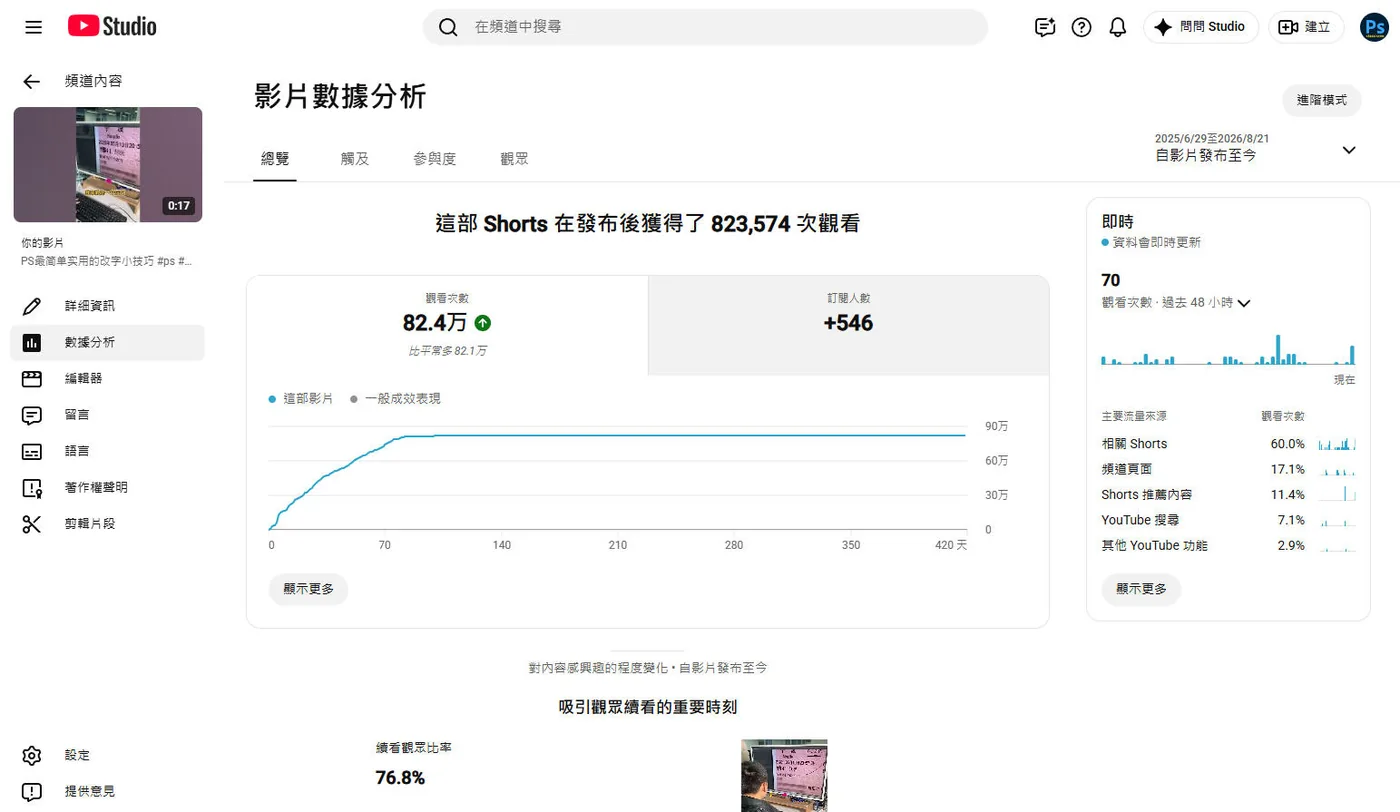Click the 60.0% sparkline for 相關 Shorts
Viewport: 1400px width, 812px height.
pos(1337,444)
